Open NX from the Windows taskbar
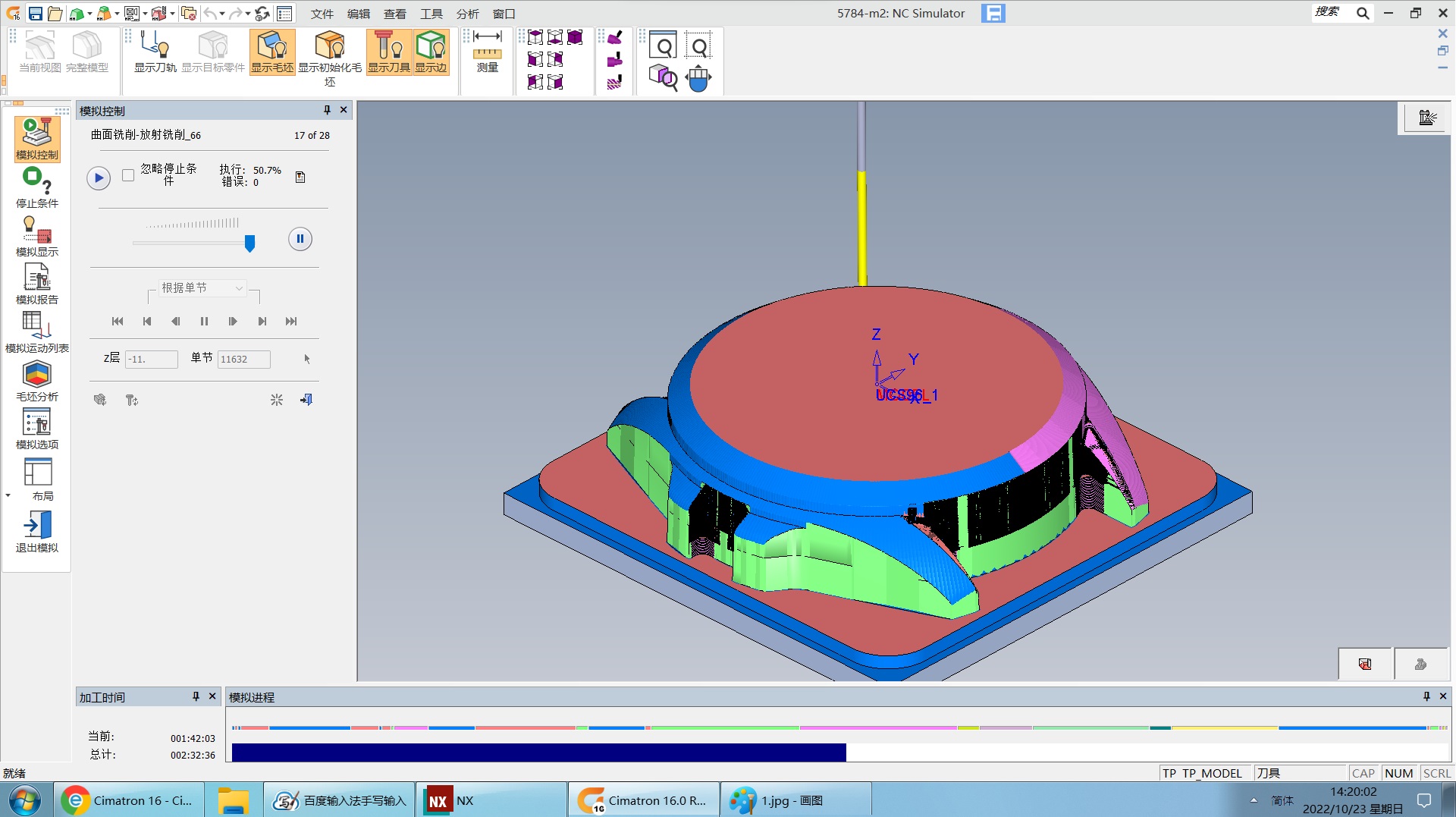The image size is (1456, 817). 491,800
